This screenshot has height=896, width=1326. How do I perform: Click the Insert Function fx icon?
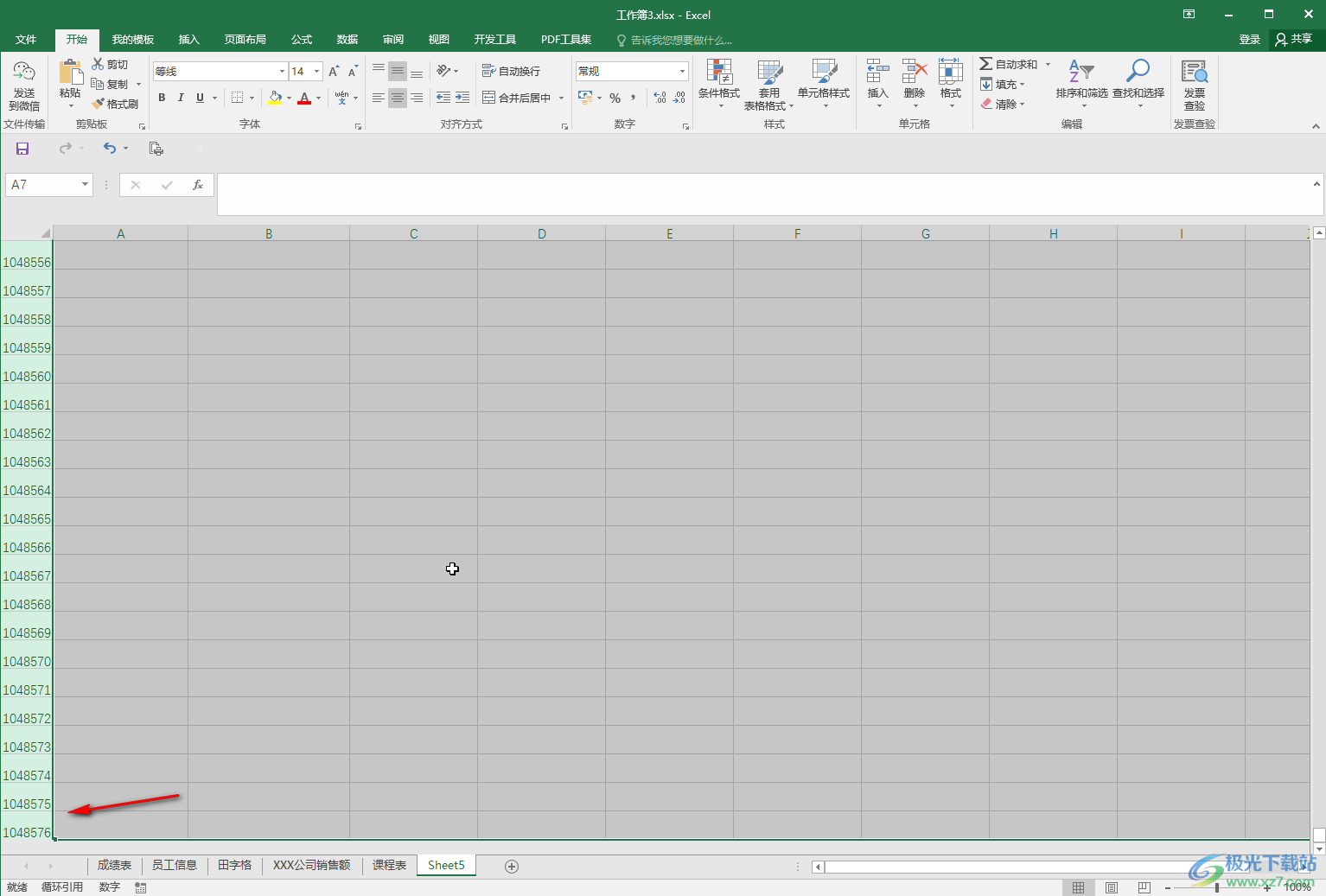click(x=198, y=185)
